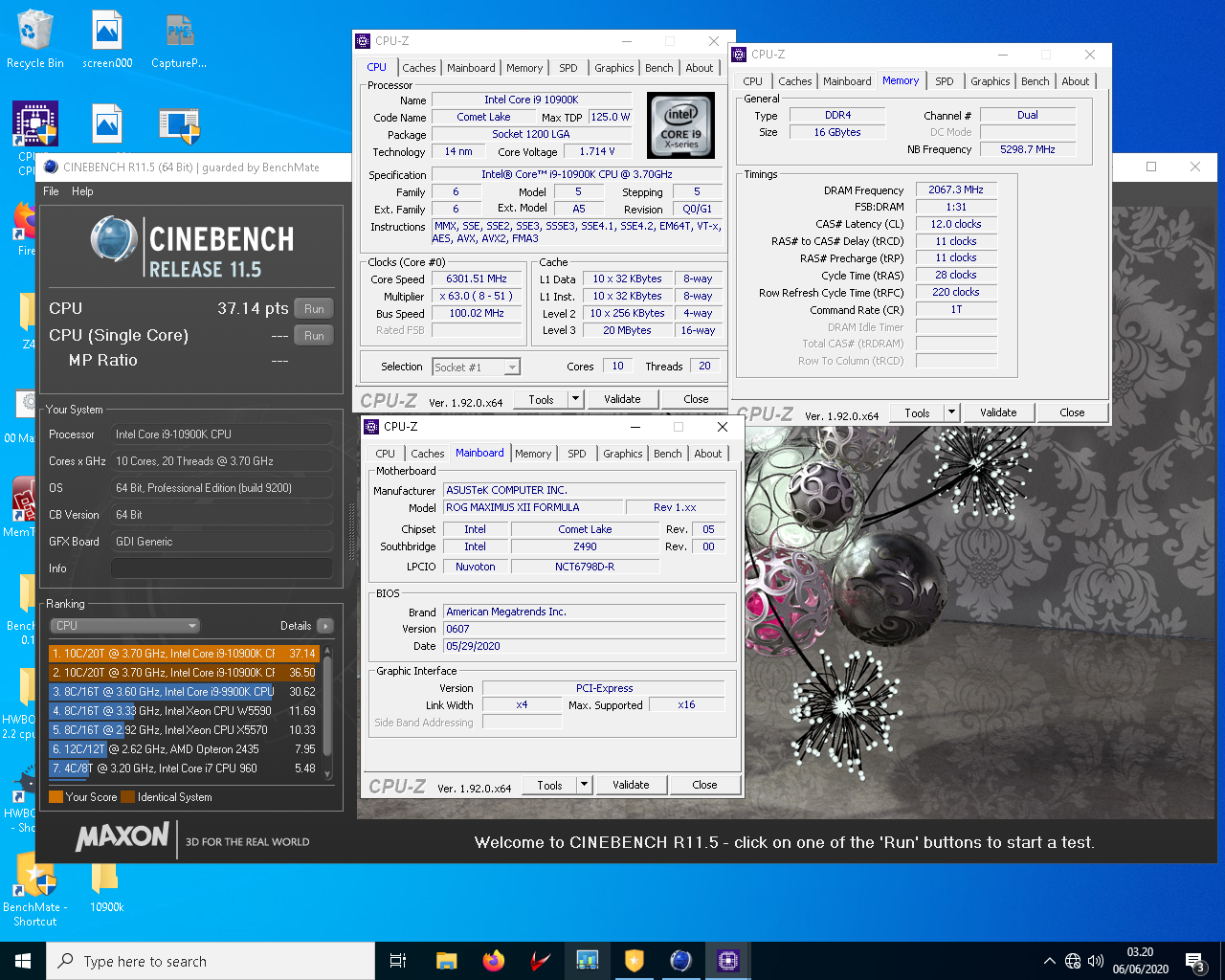Open Mainboard tab in top-left CPU-Z window
This screenshot has height=980, width=1225.
[471, 68]
